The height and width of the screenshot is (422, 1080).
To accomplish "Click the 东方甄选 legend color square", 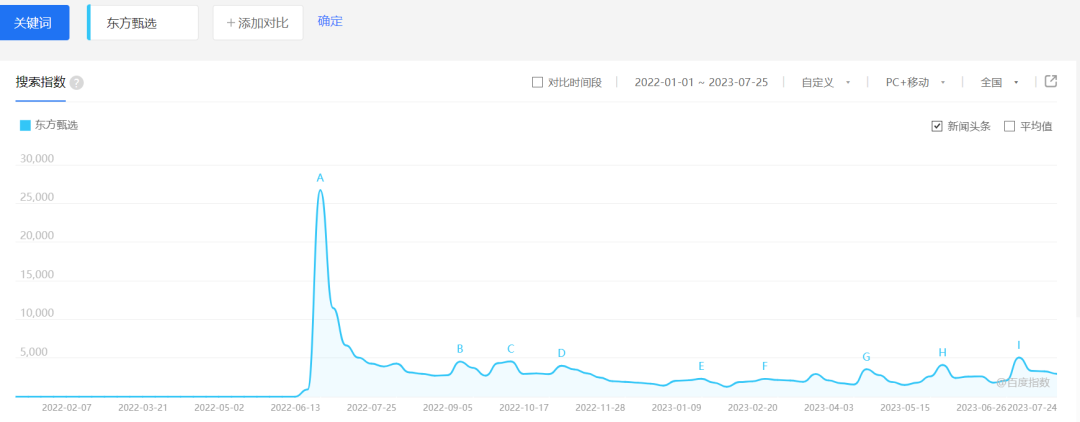I will point(25,126).
